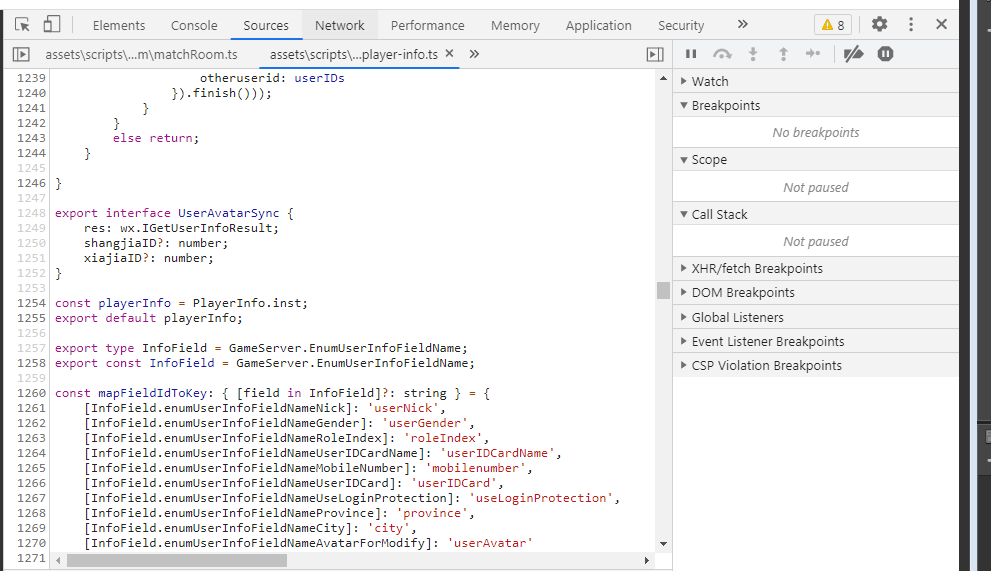Click 'wx.IGetUserInfoResult' type text

tap(196, 228)
